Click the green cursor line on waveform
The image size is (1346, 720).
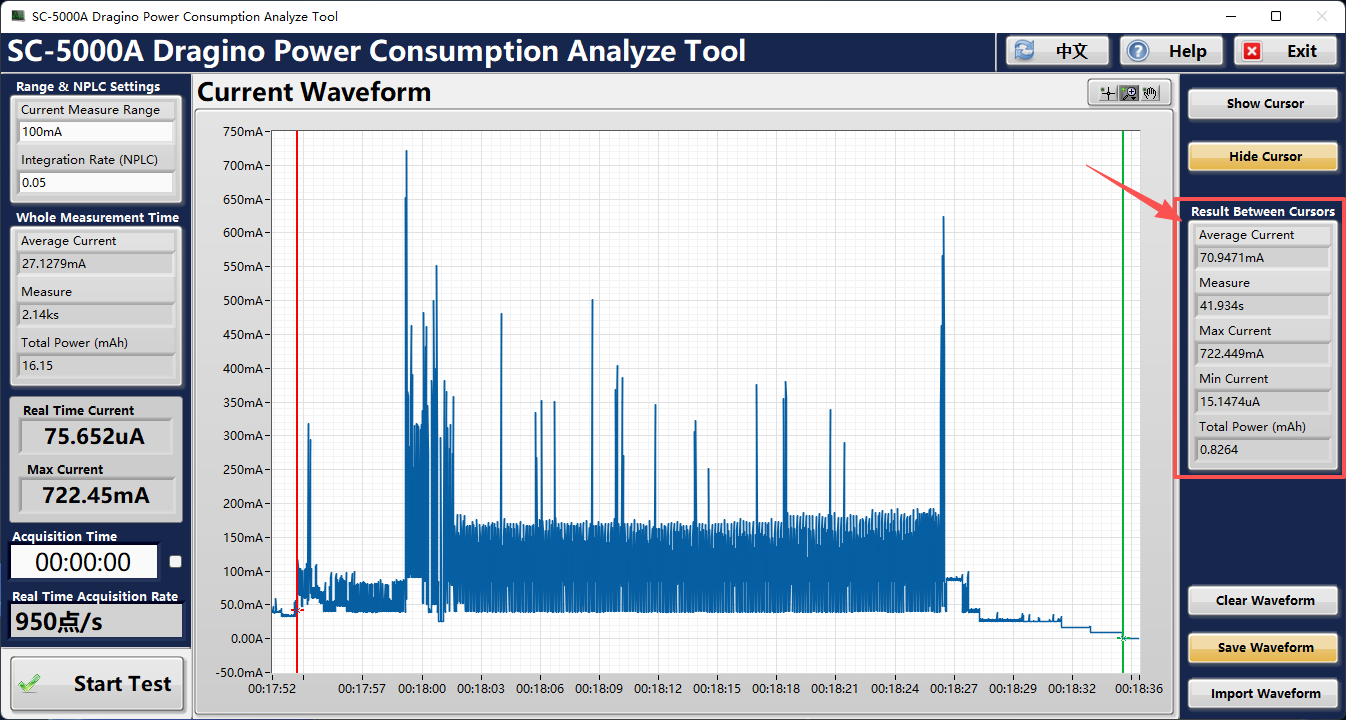pos(1123,400)
